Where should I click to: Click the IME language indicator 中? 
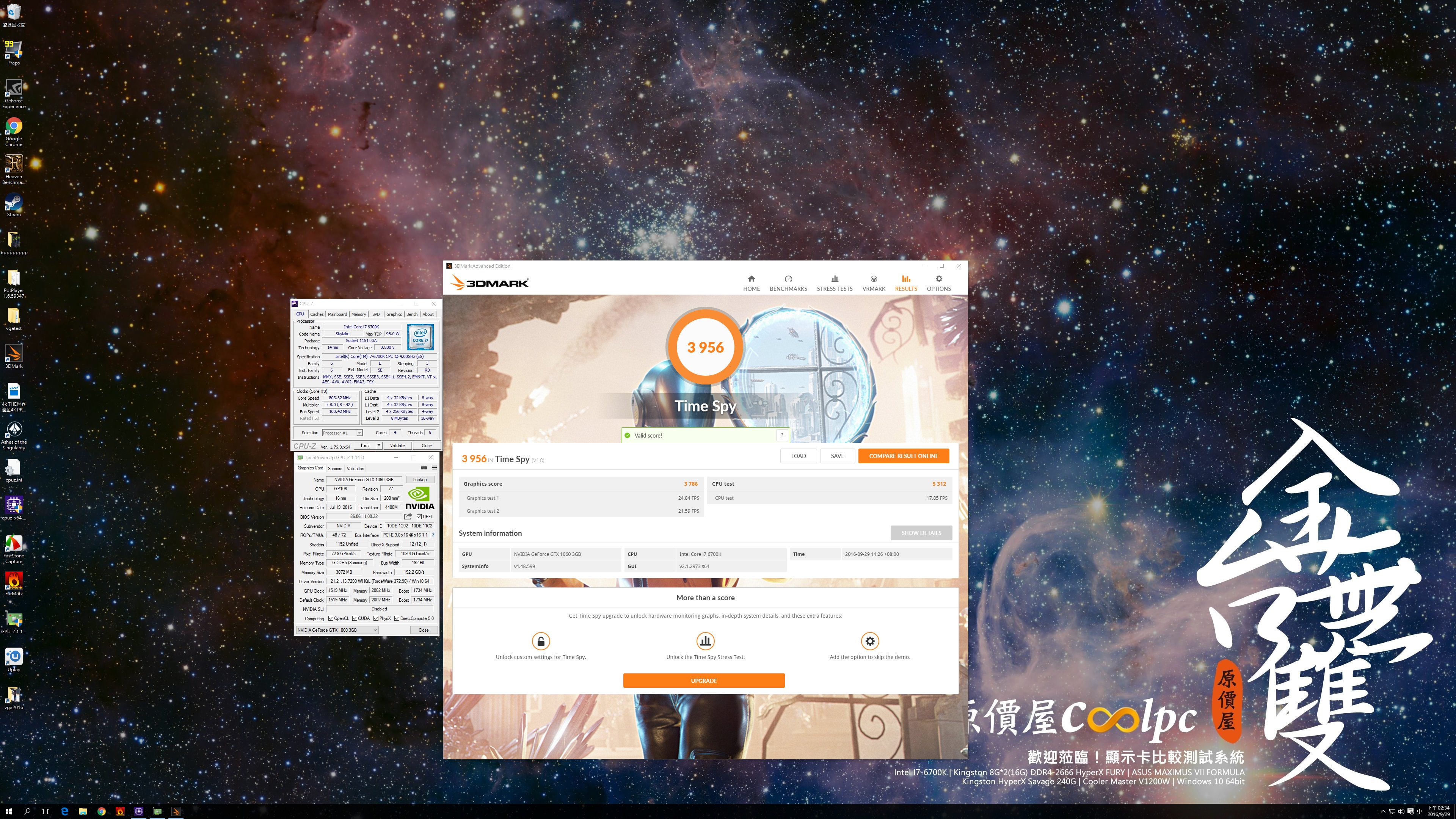click(1419, 811)
